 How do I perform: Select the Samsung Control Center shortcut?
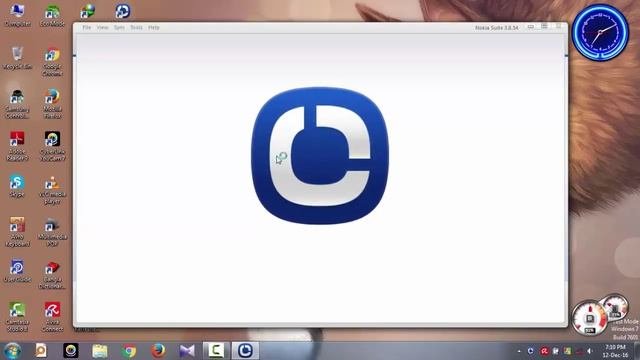pos(17,104)
